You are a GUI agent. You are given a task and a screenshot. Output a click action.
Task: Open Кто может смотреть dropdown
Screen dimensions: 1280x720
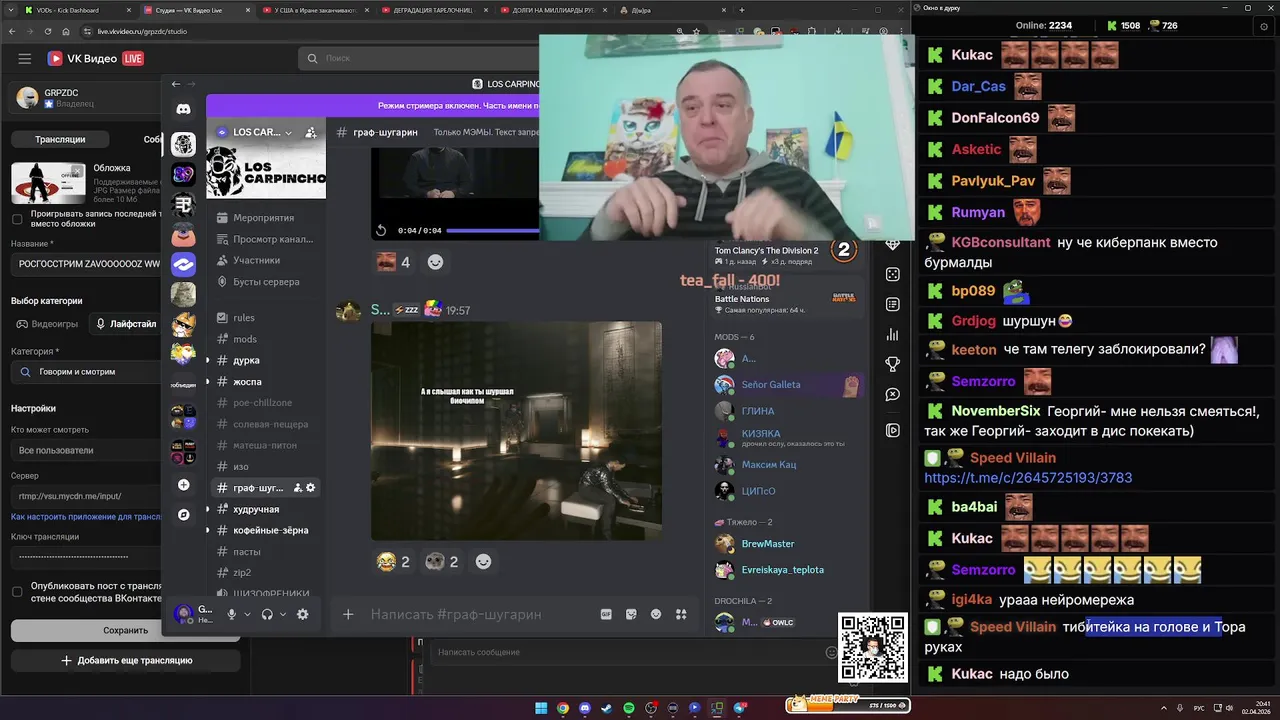[x=86, y=450]
